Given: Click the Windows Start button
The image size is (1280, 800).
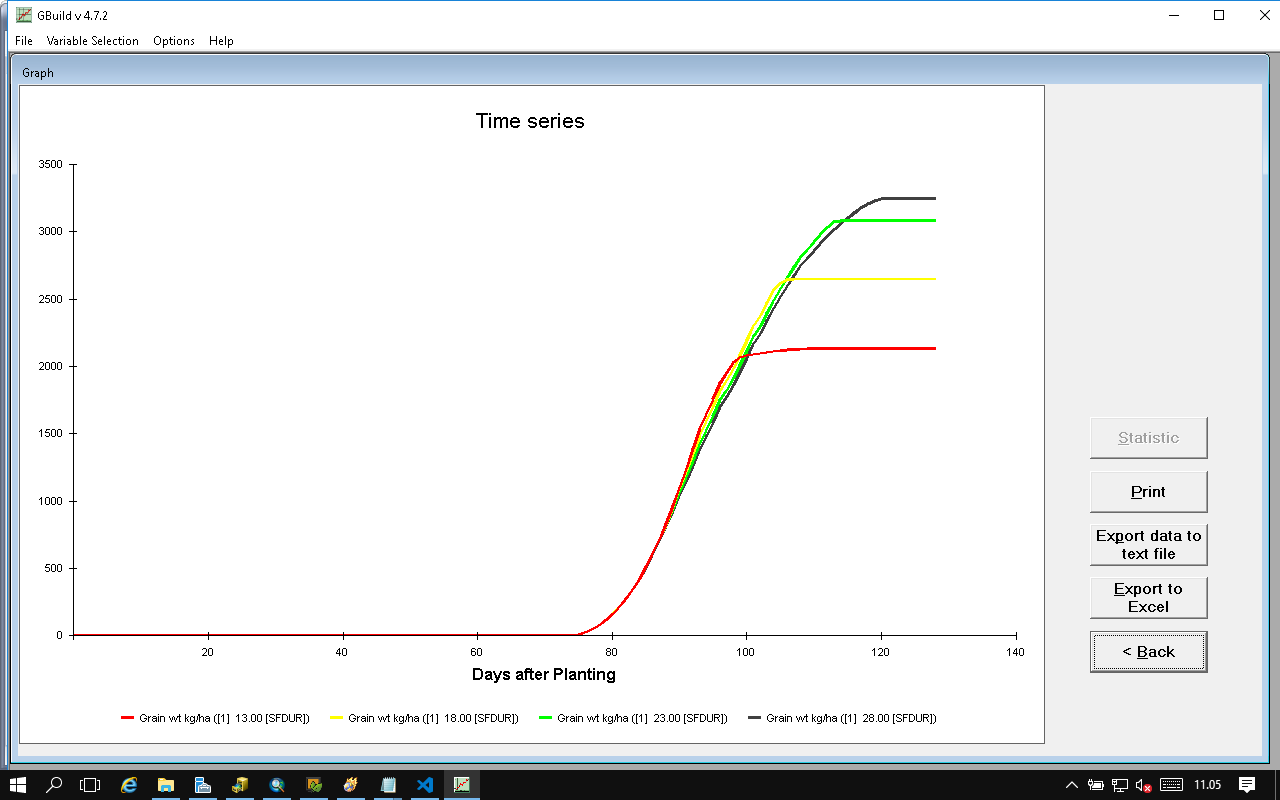Looking at the screenshot, I should coord(18,785).
